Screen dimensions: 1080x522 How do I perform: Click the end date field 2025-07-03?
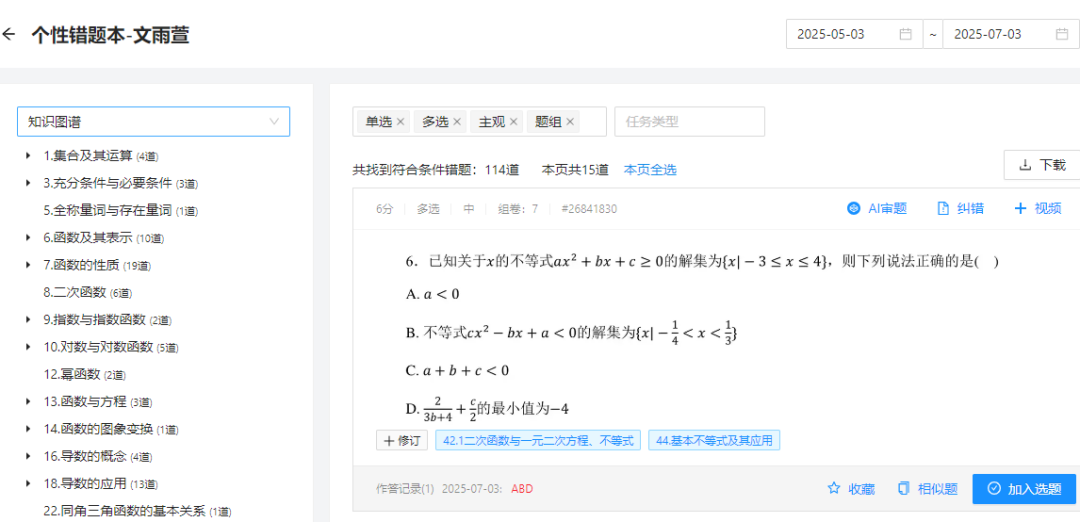1010,34
